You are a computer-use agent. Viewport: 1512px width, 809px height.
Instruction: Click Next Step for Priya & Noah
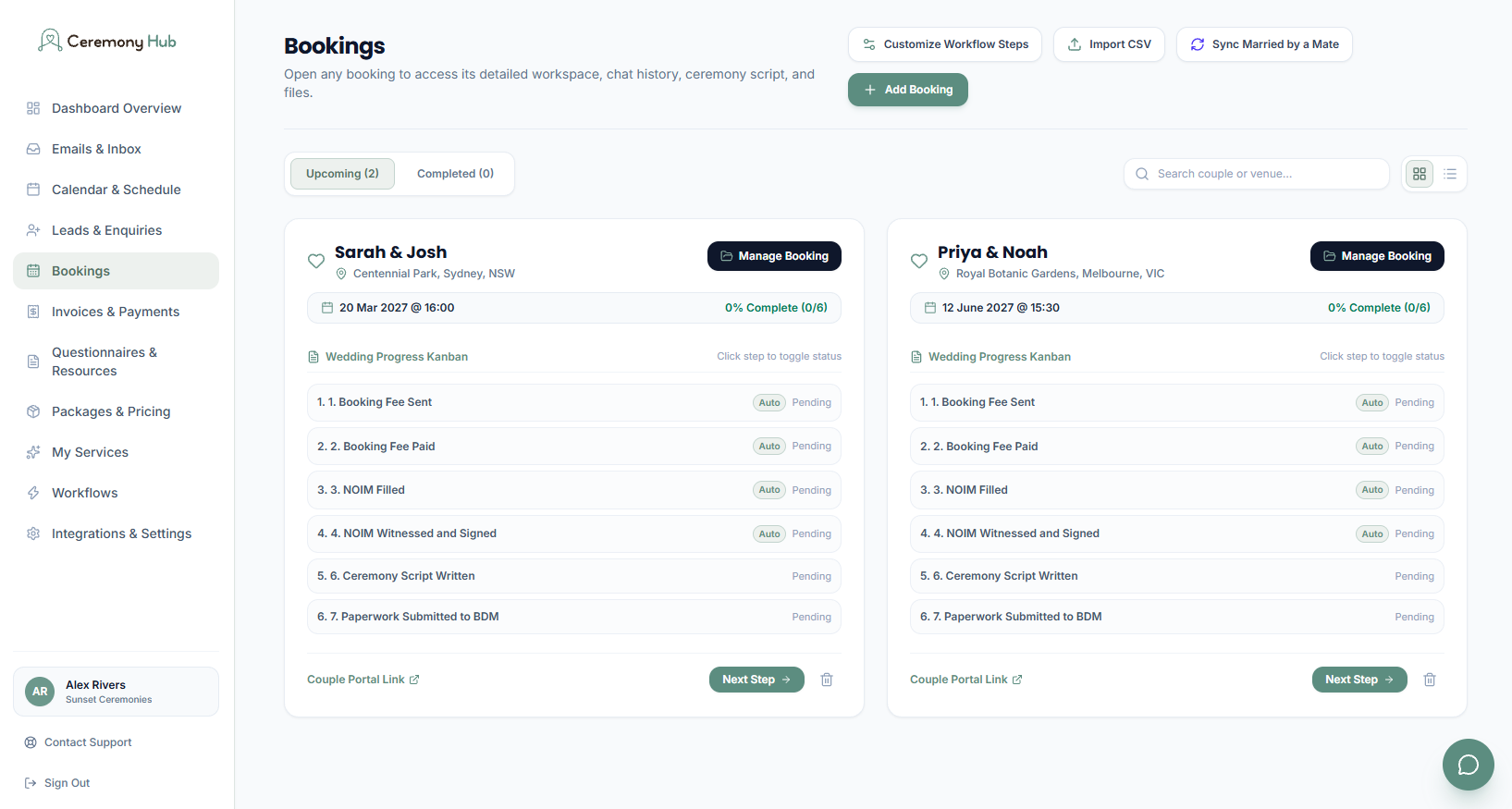pyautogui.click(x=1359, y=680)
